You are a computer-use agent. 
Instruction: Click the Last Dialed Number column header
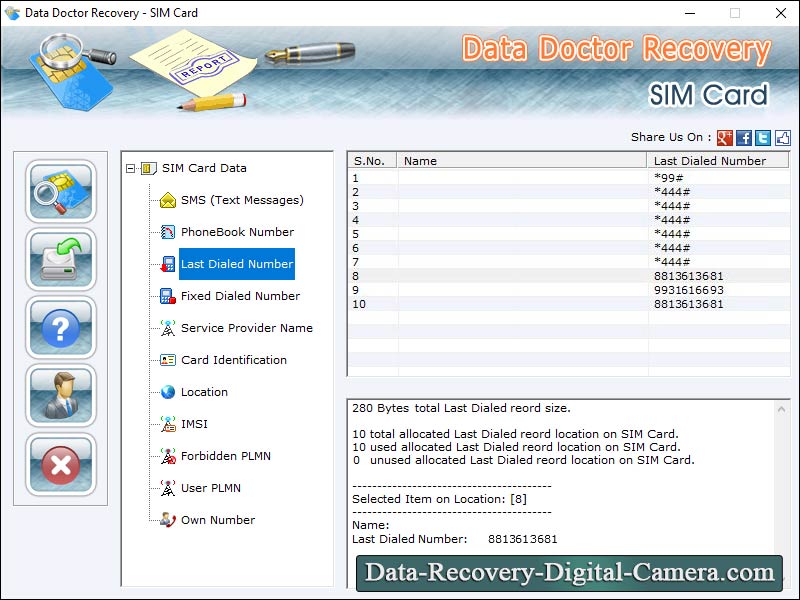coord(710,160)
